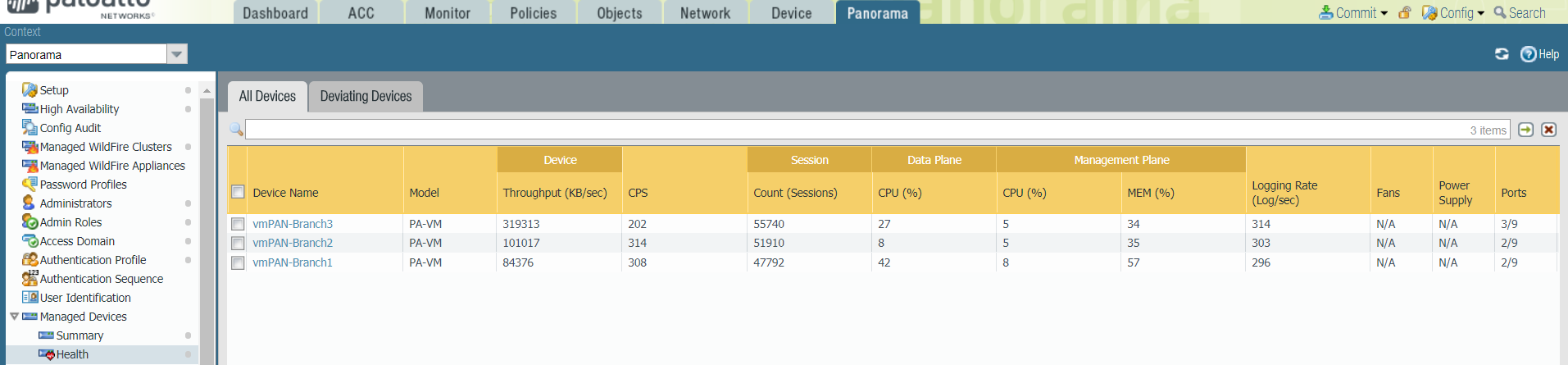This screenshot has width=1568, height=365.
Task: Click the Password Profiles icon
Action: (30, 185)
